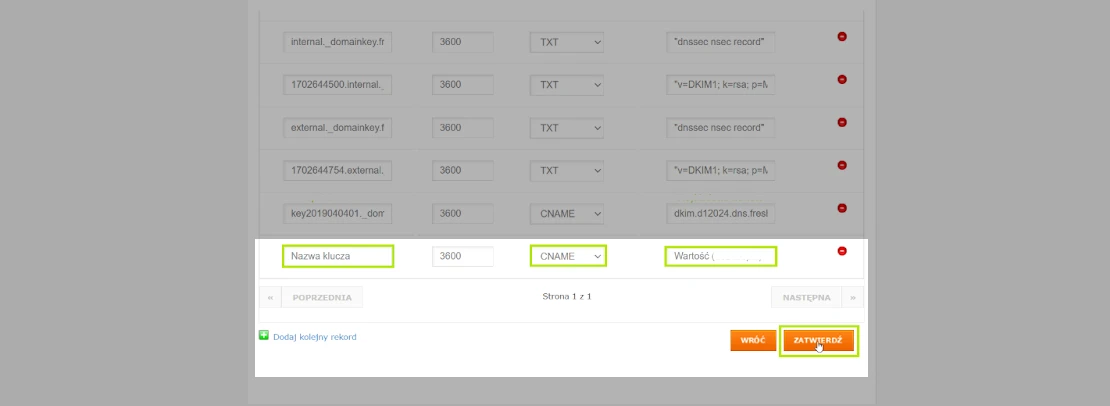The width and height of the screenshot is (1110, 406).
Task: Remove the 1702644500.internal record via red icon
Action: point(842,79)
